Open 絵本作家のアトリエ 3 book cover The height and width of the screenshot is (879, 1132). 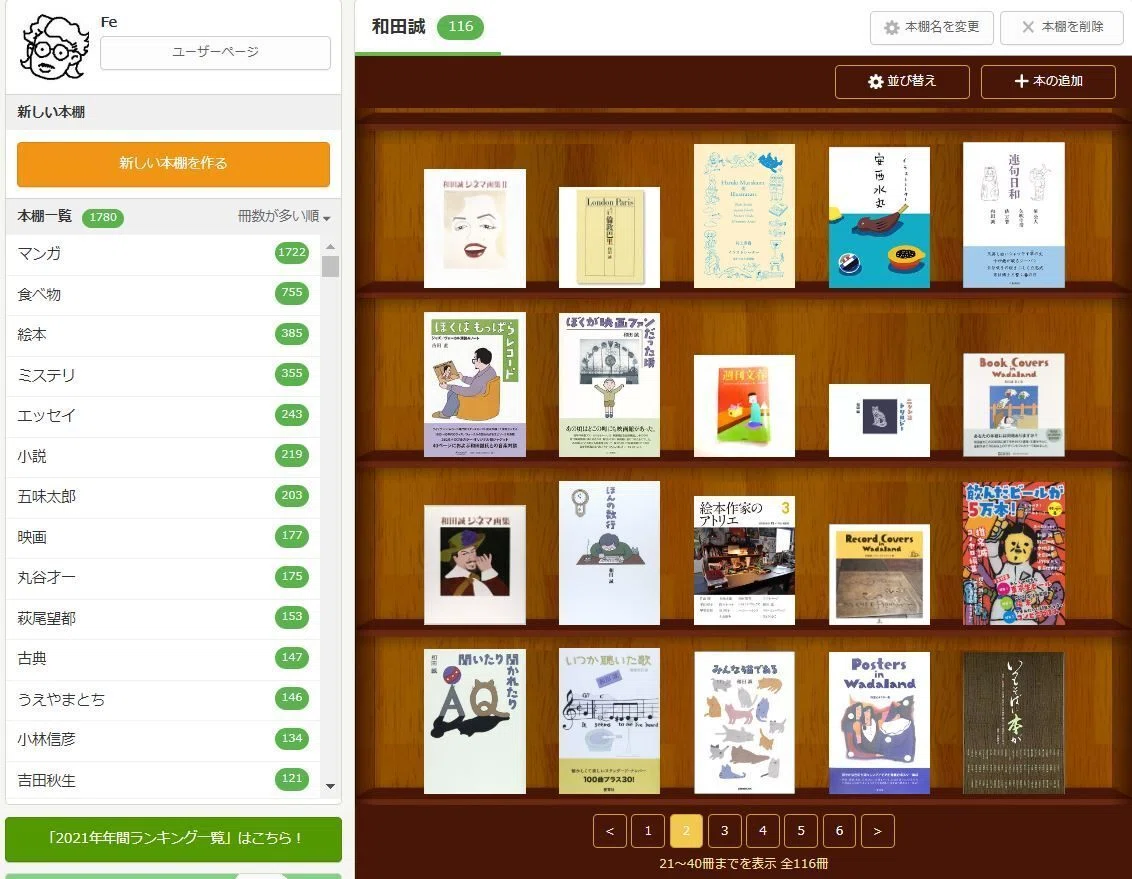[x=744, y=560]
